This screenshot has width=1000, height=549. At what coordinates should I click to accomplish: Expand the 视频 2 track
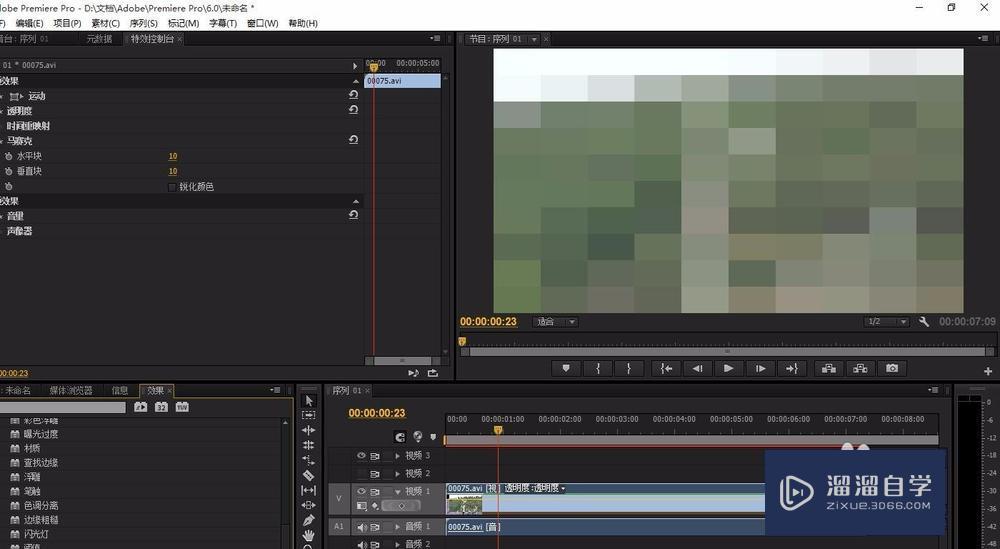(x=397, y=473)
